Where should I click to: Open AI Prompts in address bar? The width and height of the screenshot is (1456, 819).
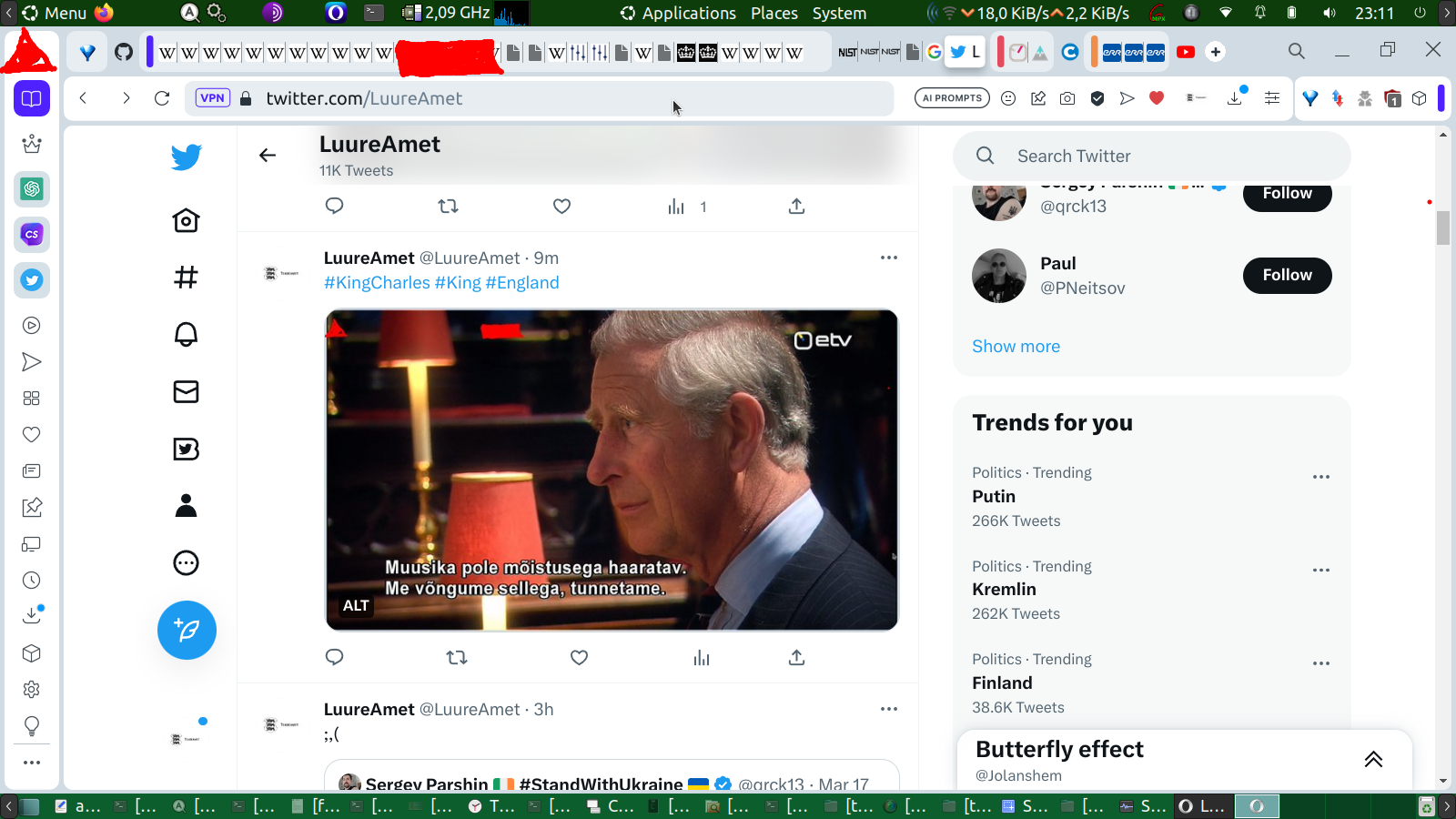tap(952, 98)
